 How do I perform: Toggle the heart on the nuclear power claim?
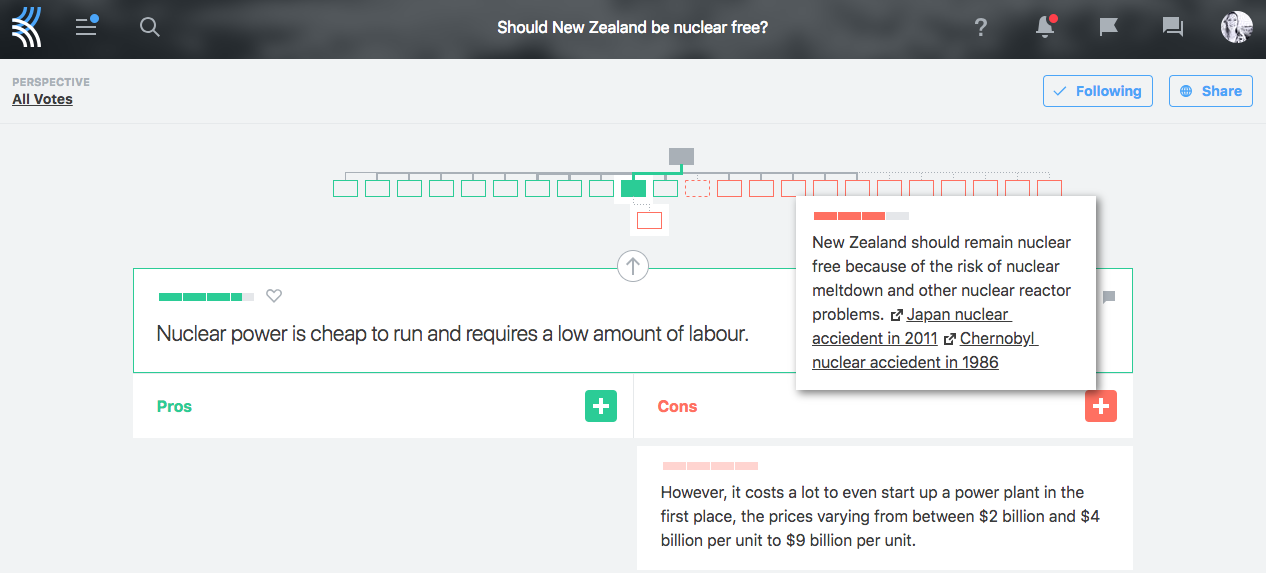tap(274, 296)
